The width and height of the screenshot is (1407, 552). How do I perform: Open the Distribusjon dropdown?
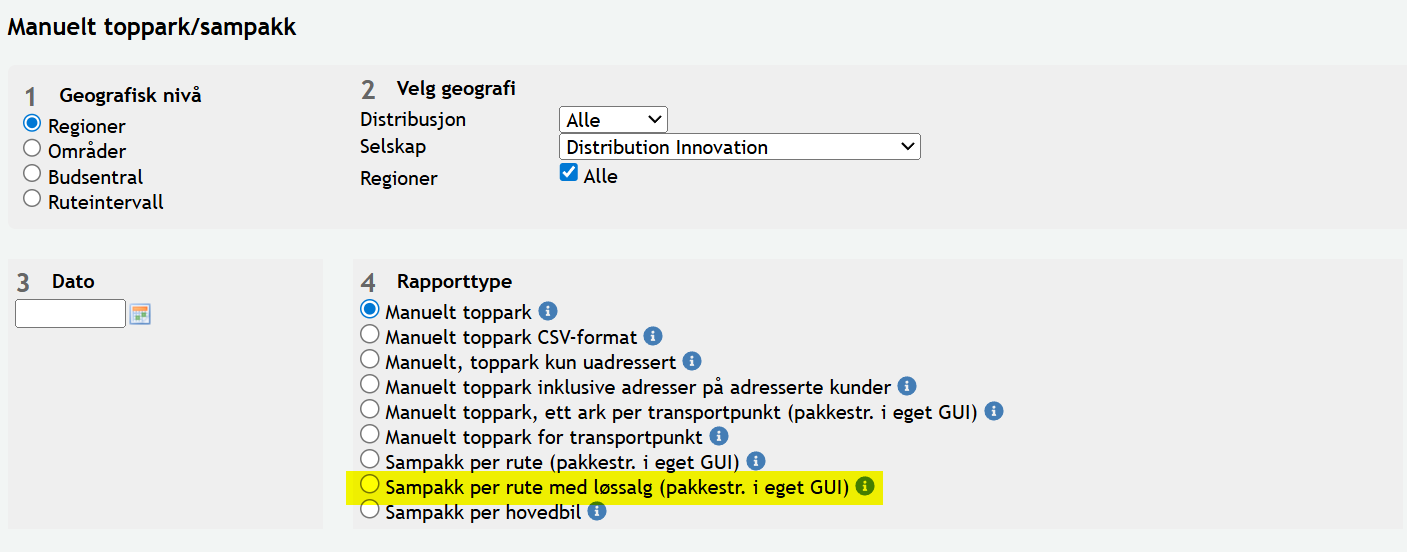(613, 120)
